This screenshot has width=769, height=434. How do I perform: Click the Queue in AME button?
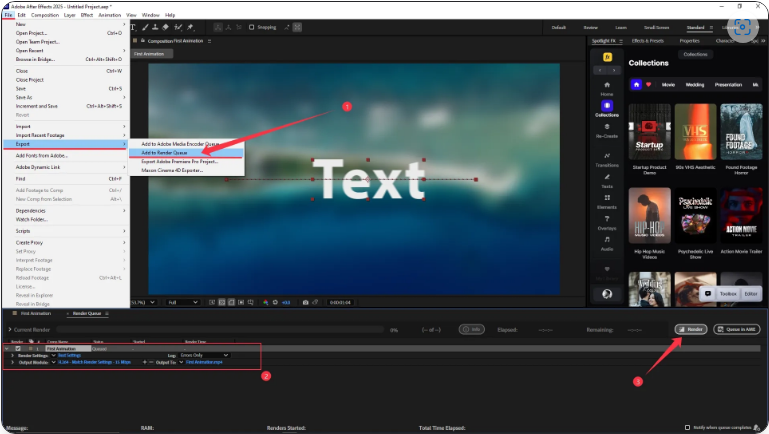(x=737, y=330)
